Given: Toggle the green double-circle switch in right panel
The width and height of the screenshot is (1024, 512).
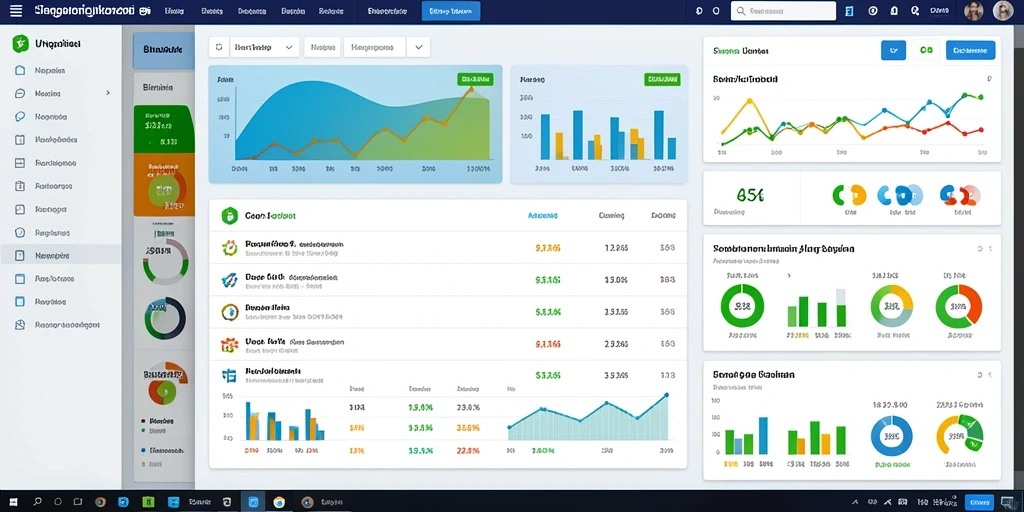Looking at the screenshot, I should [x=925, y=50].
